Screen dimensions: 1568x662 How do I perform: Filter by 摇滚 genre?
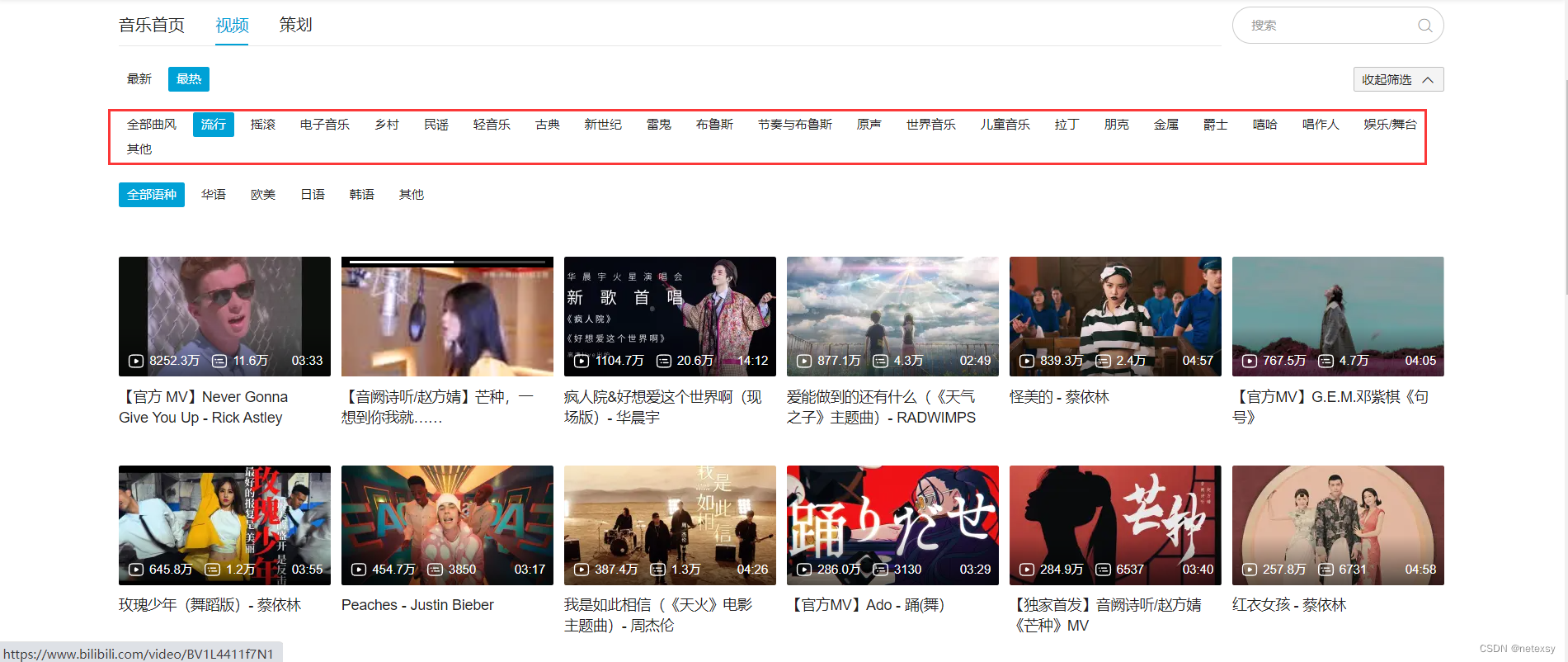pyautogui.click(x=263, y=125)
